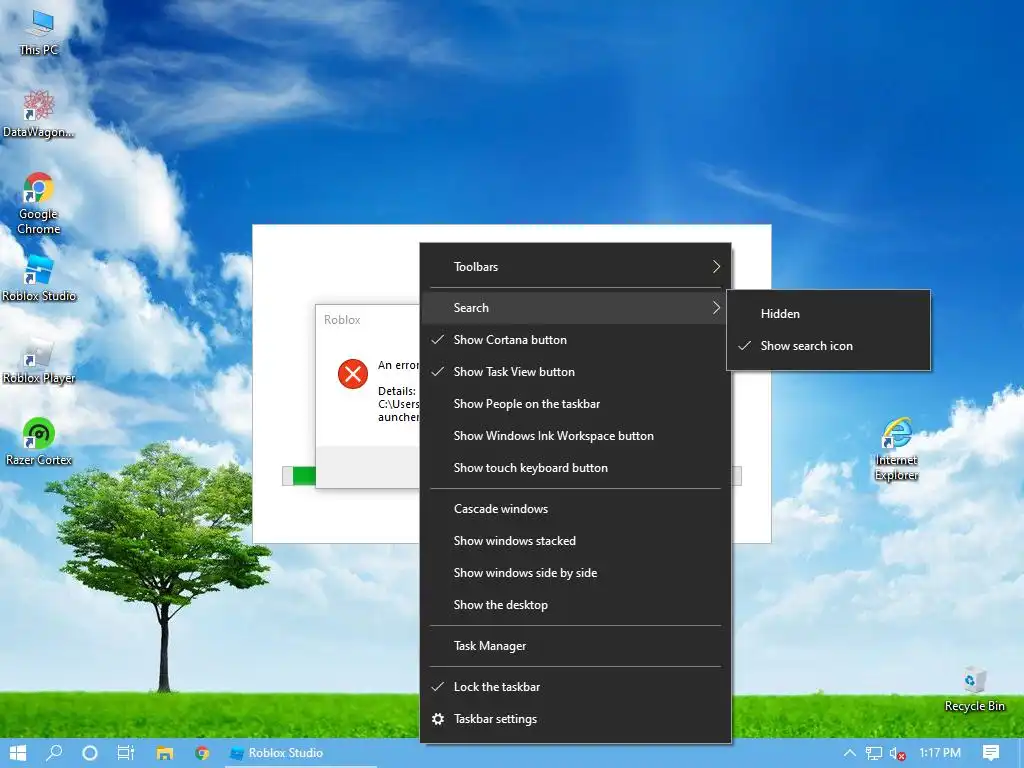Open File Explorer from the taskbar
This screenshot has height=768, width=1024.
coord(165,753)
